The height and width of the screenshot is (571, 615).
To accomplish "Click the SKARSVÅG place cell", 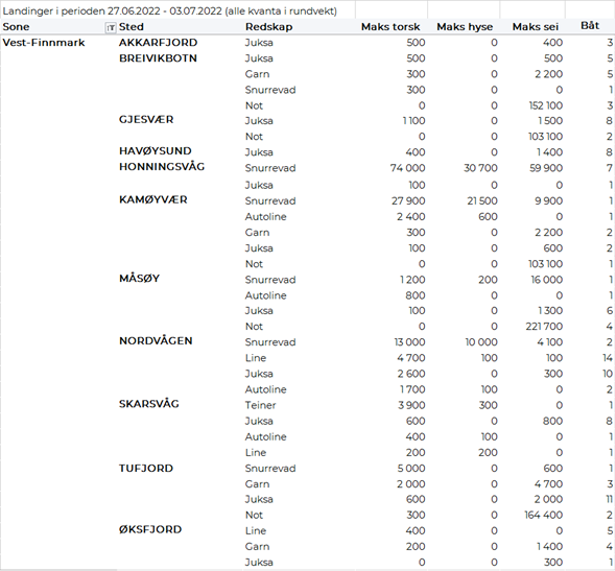I will pyautogui.click(x=150, y=404).
